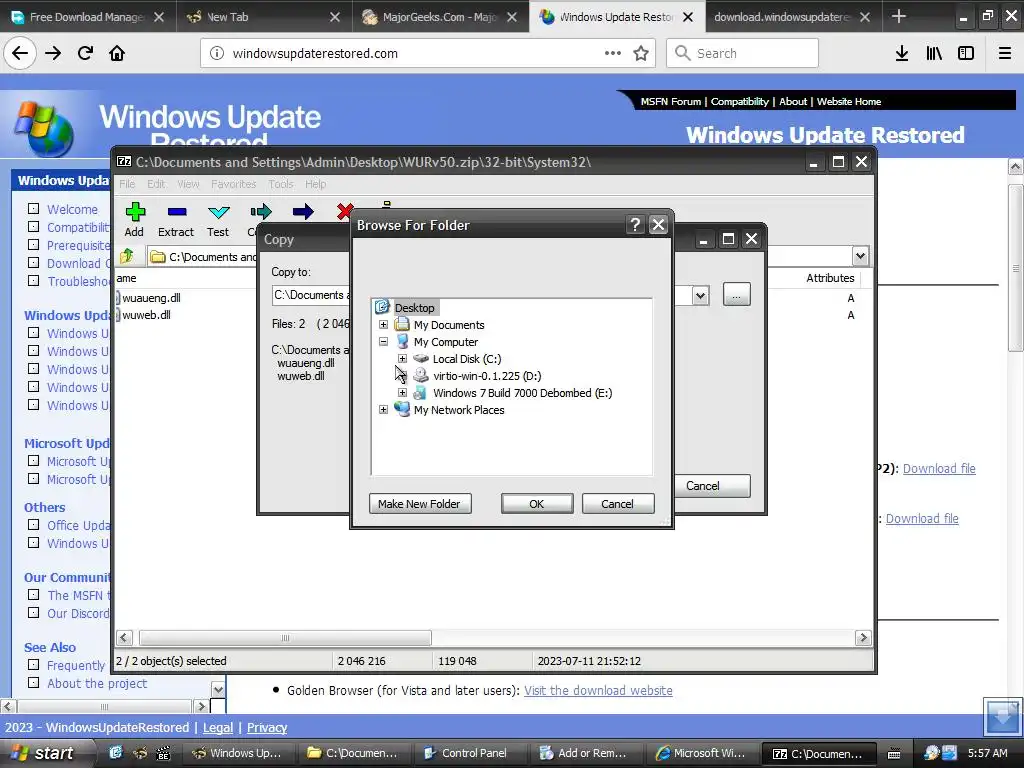1024x768 pixels.
Task: Reload the current web page
Action: 85,53
